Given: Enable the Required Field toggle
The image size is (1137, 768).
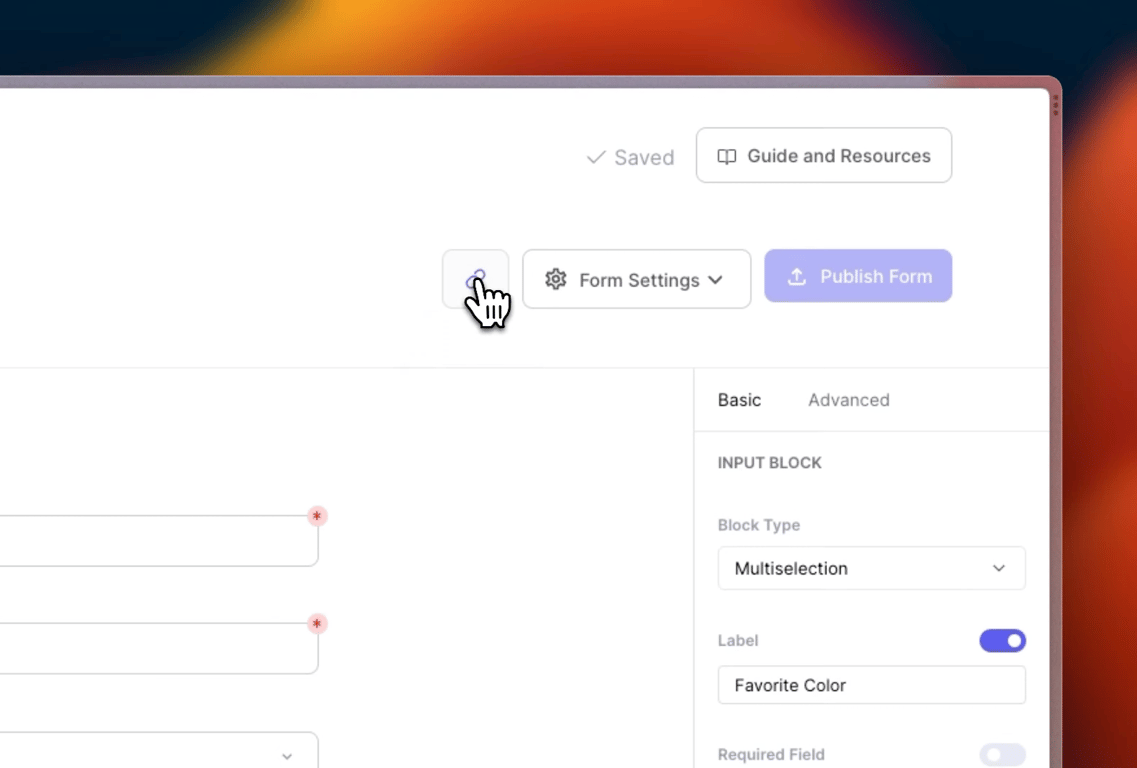Looking at the screenshot, I should pos(1002,754).
